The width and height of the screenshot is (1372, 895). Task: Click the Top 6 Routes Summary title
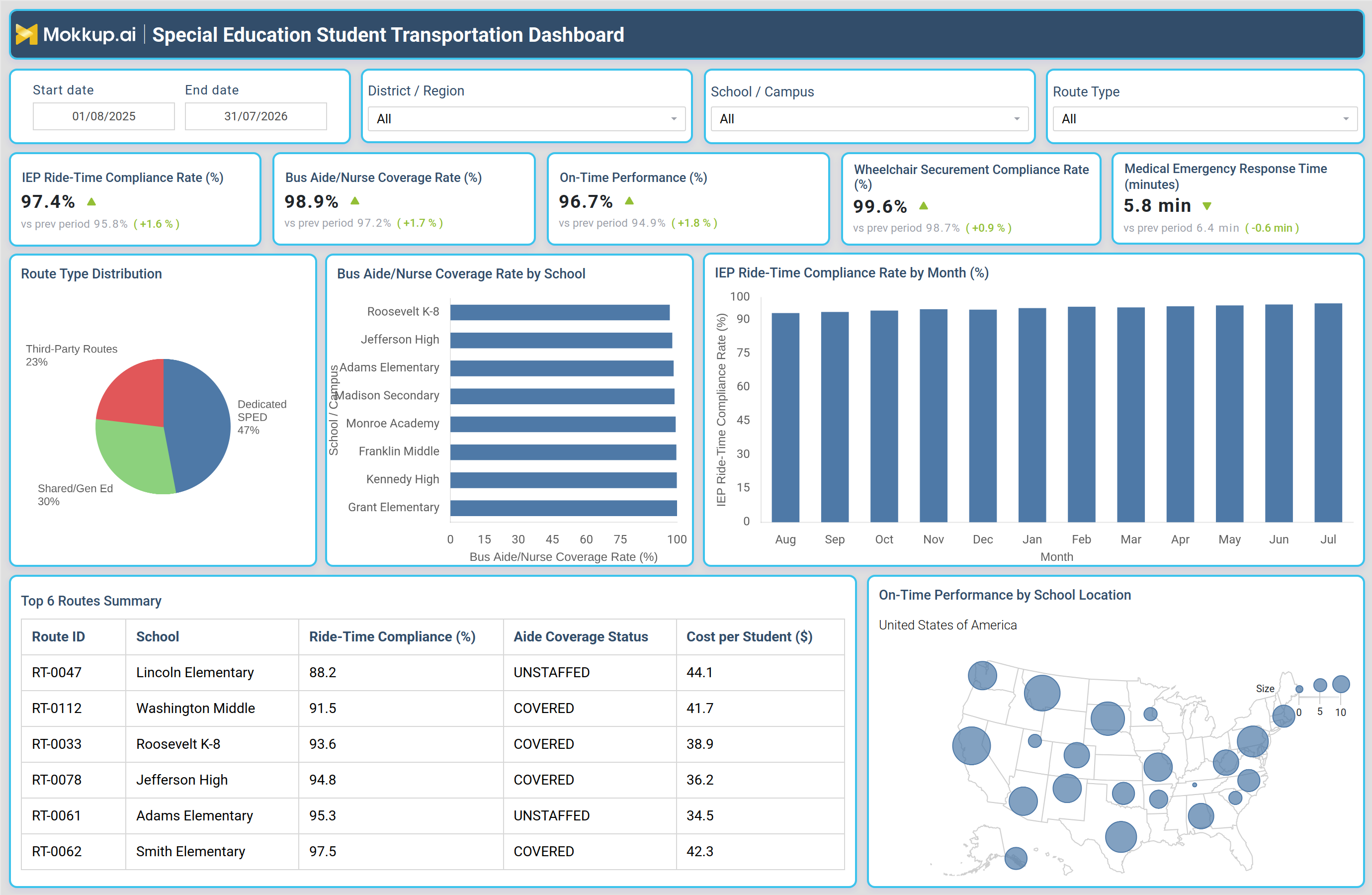[x=91, y=601]
